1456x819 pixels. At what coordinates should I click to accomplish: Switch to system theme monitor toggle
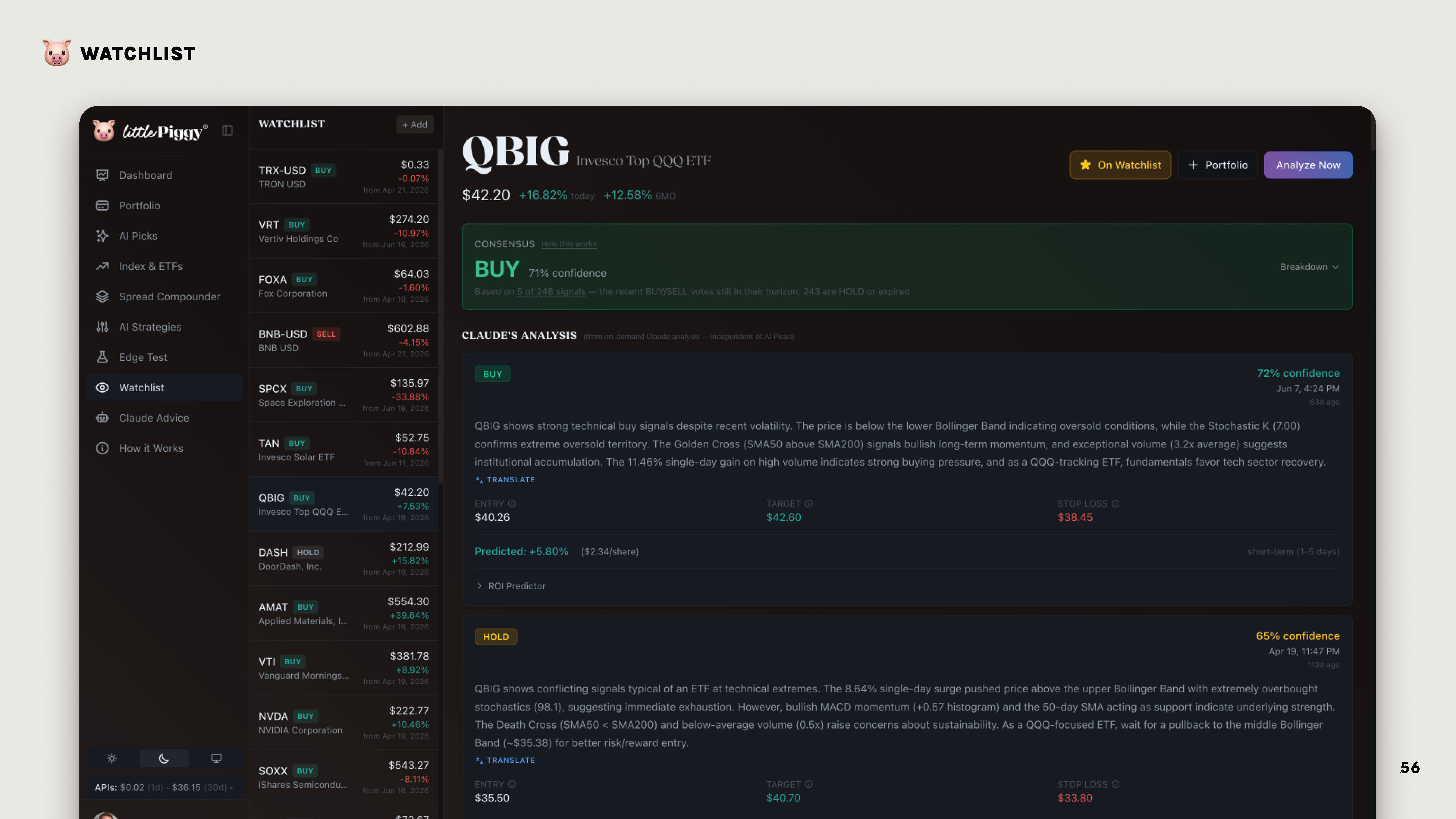pyautogui.click(x=216, y=759)
